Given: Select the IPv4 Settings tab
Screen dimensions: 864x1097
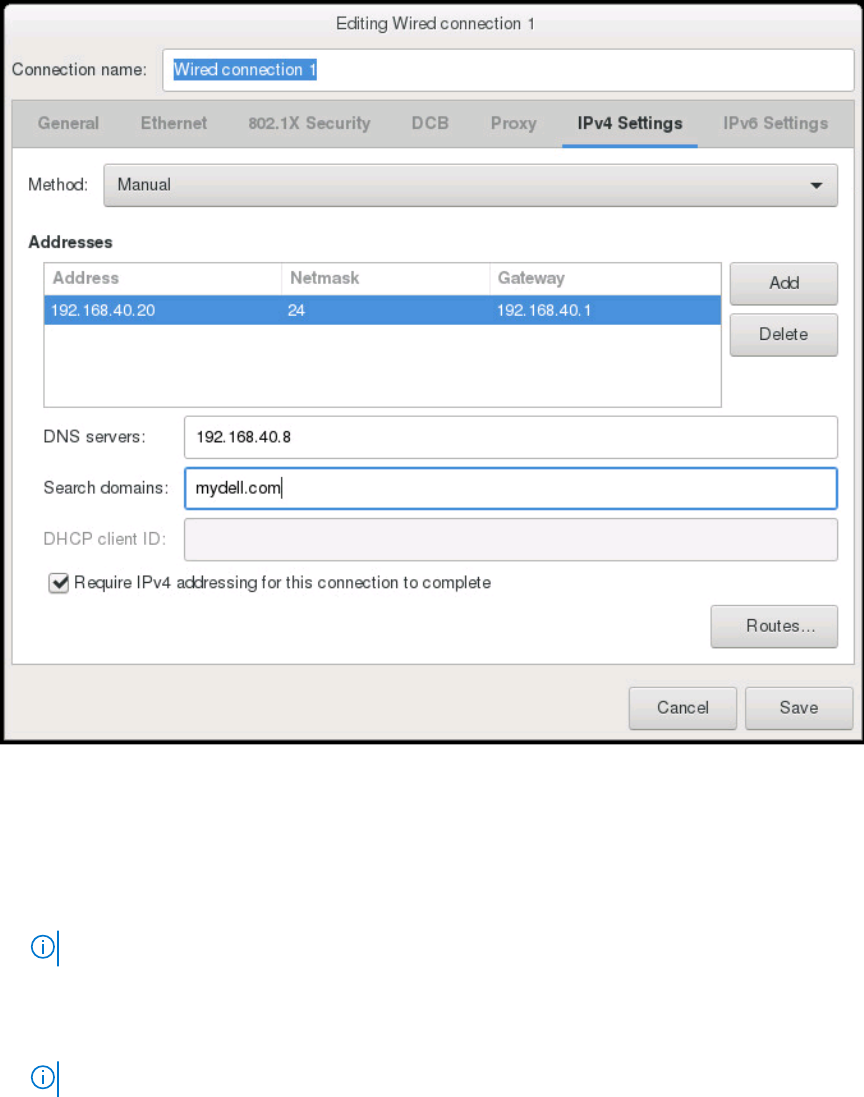Looking at the screenshot, I should tap(630, 123).
